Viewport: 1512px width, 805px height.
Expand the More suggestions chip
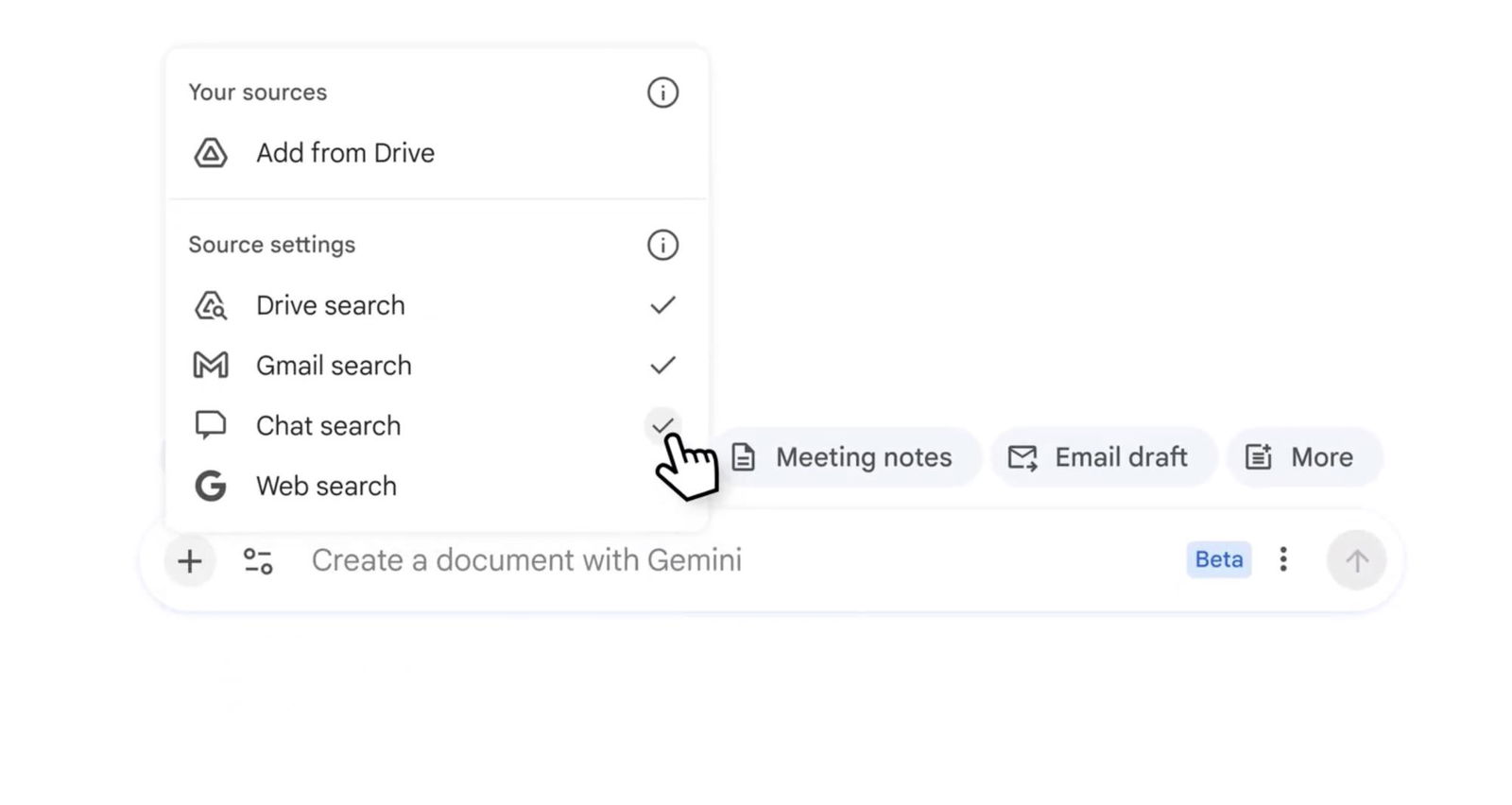[1304, 457]
